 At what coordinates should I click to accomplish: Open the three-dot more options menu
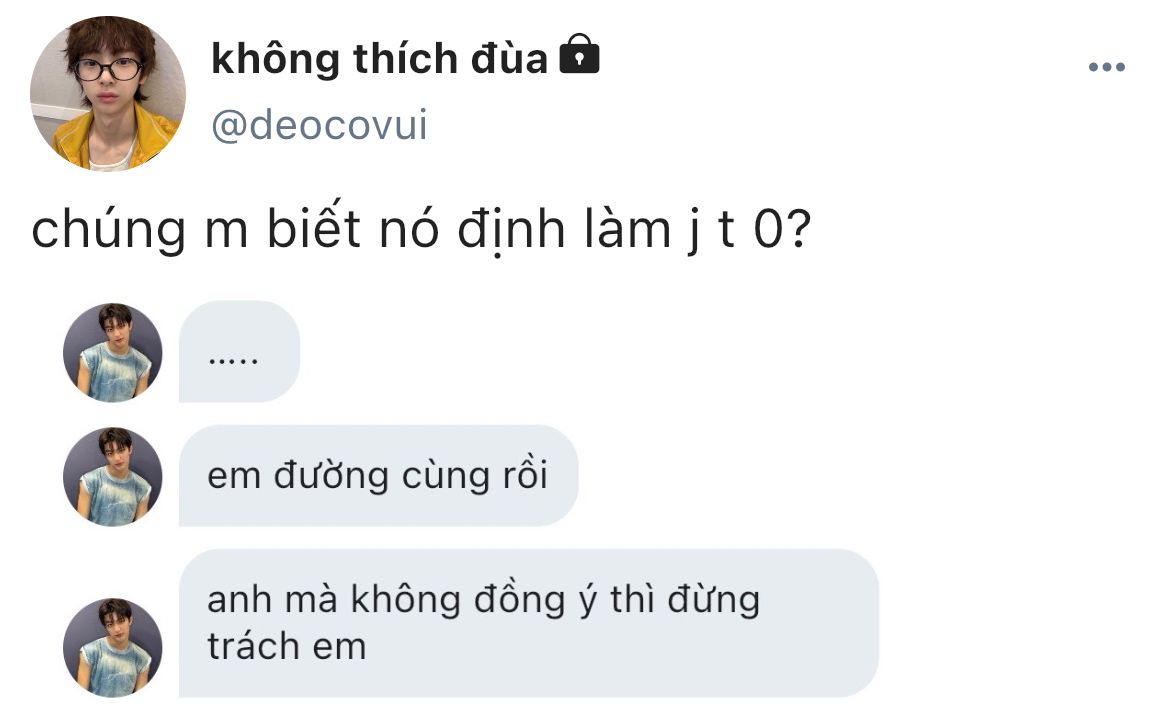pos(1107,67)
